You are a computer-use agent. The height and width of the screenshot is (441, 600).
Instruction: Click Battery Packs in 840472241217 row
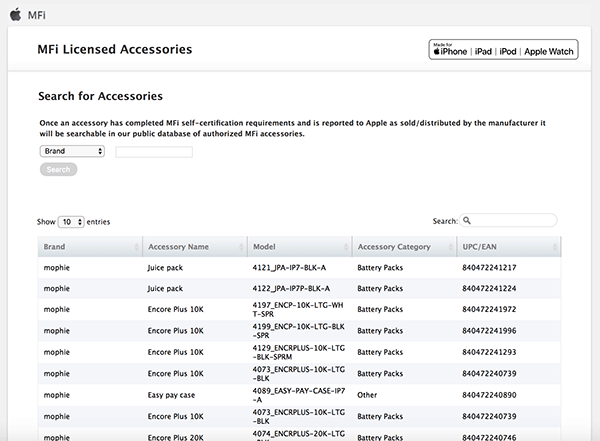tap(380, 268)
